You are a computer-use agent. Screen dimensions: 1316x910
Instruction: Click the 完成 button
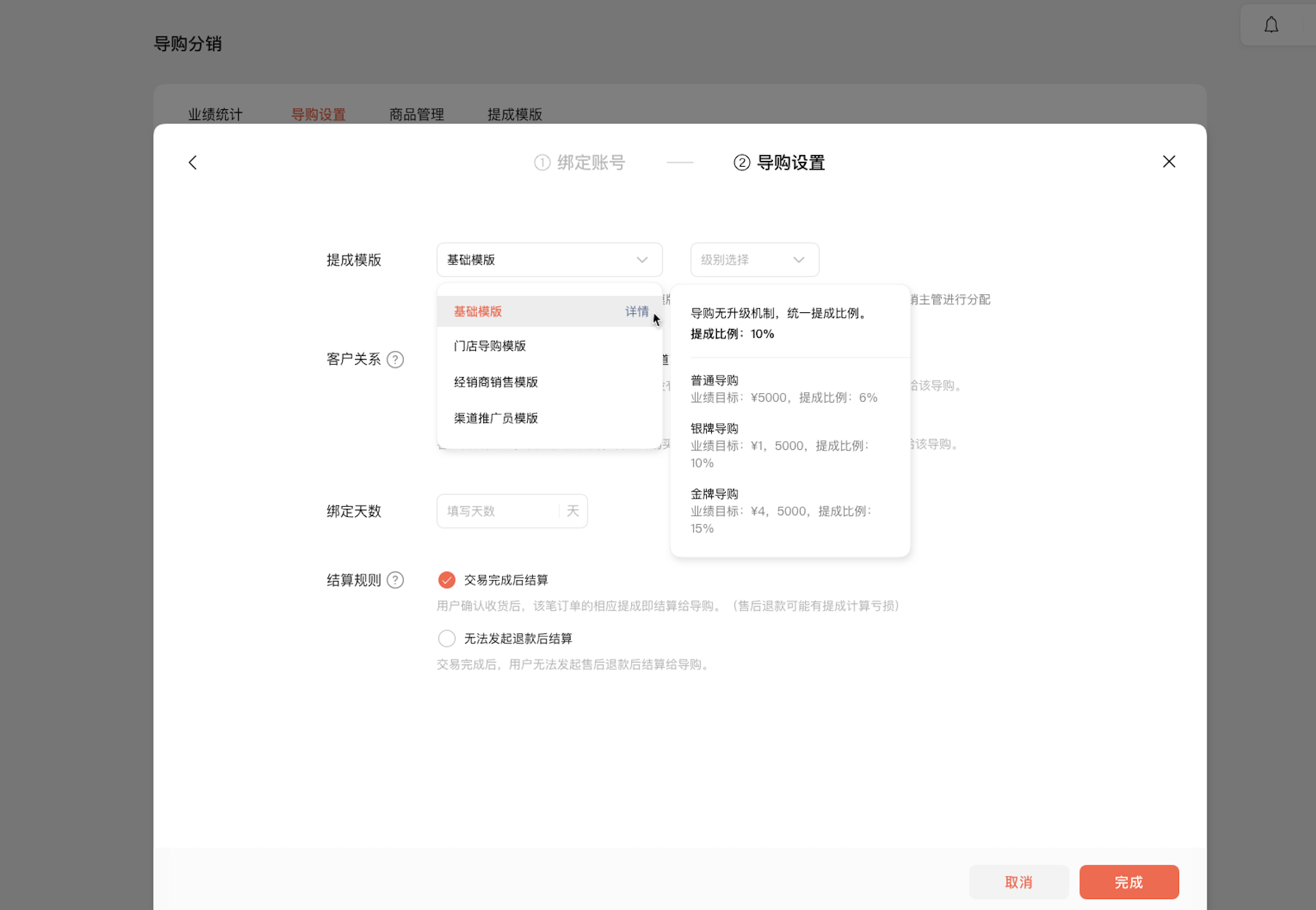(x=1129, y=882)
